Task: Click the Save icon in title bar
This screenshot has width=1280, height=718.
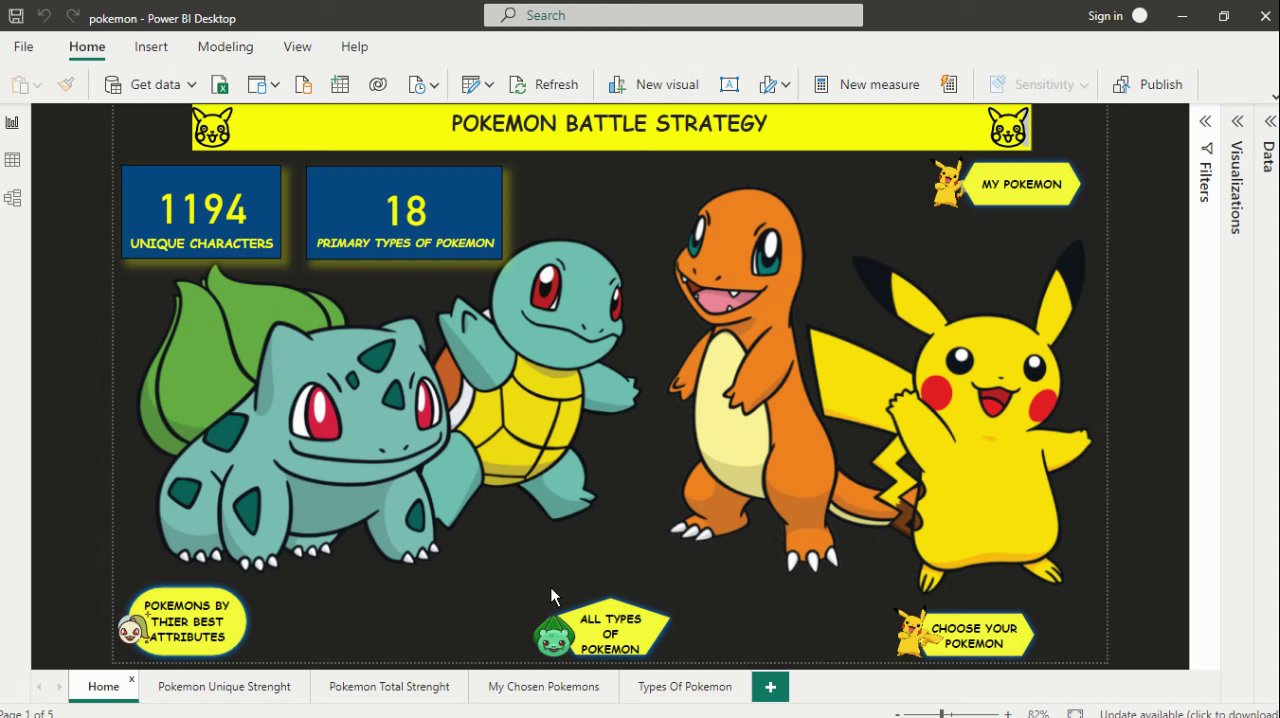Action: tap(16, 16)
